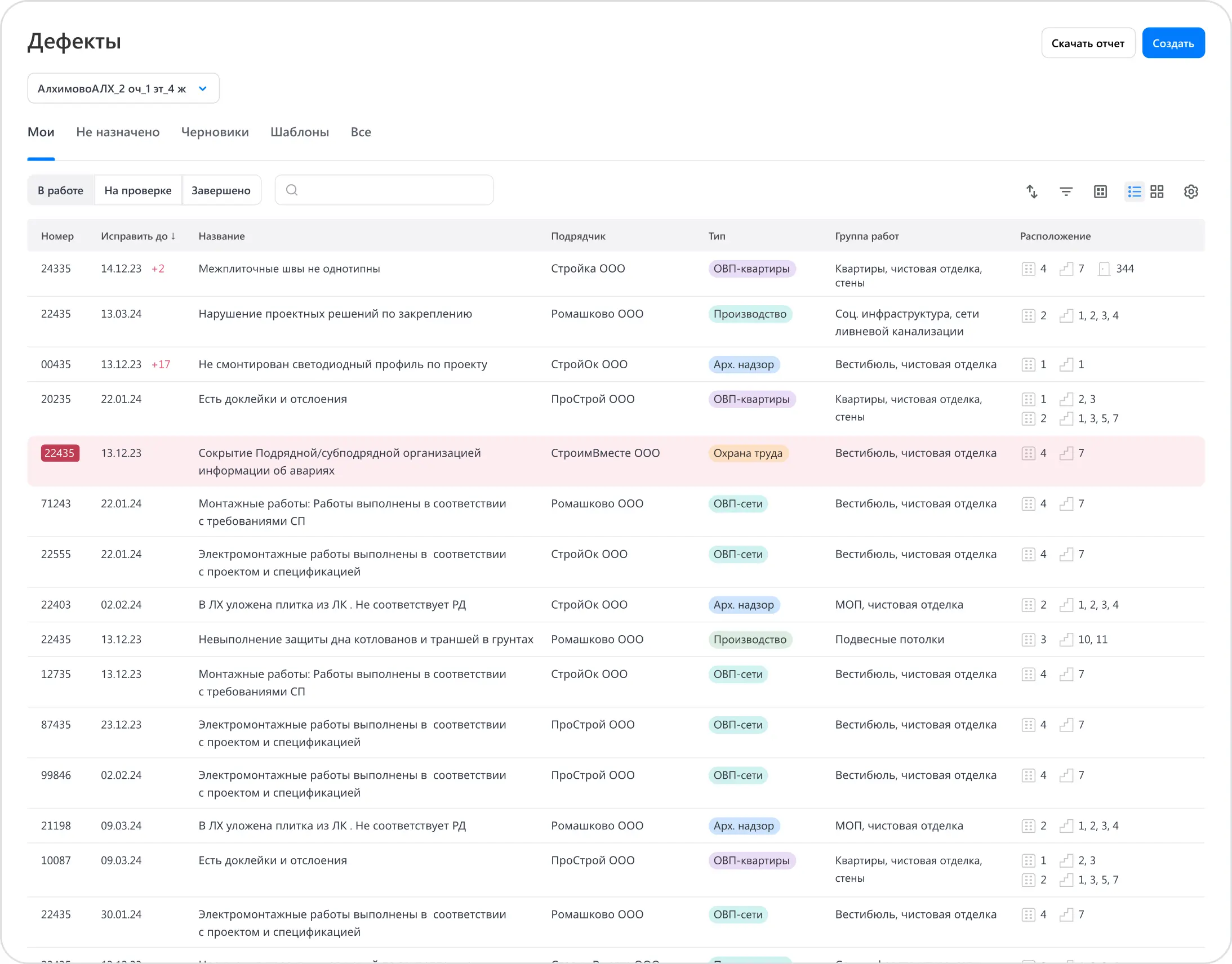The height and width of the screenshot is (964, 1232).
Task: Click Номер column header
Action: pyautogui.click(x=57, y=236)
